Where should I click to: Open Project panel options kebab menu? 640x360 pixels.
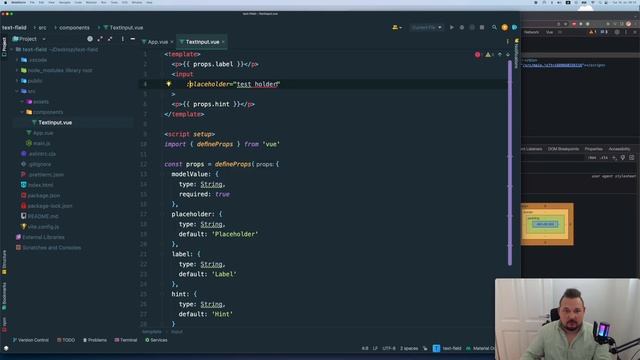(x=122, y=39)
